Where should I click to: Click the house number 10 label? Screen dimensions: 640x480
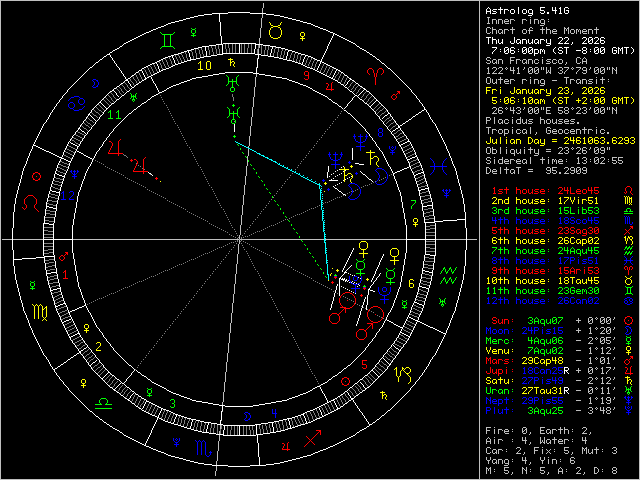[x=204, y=66]
